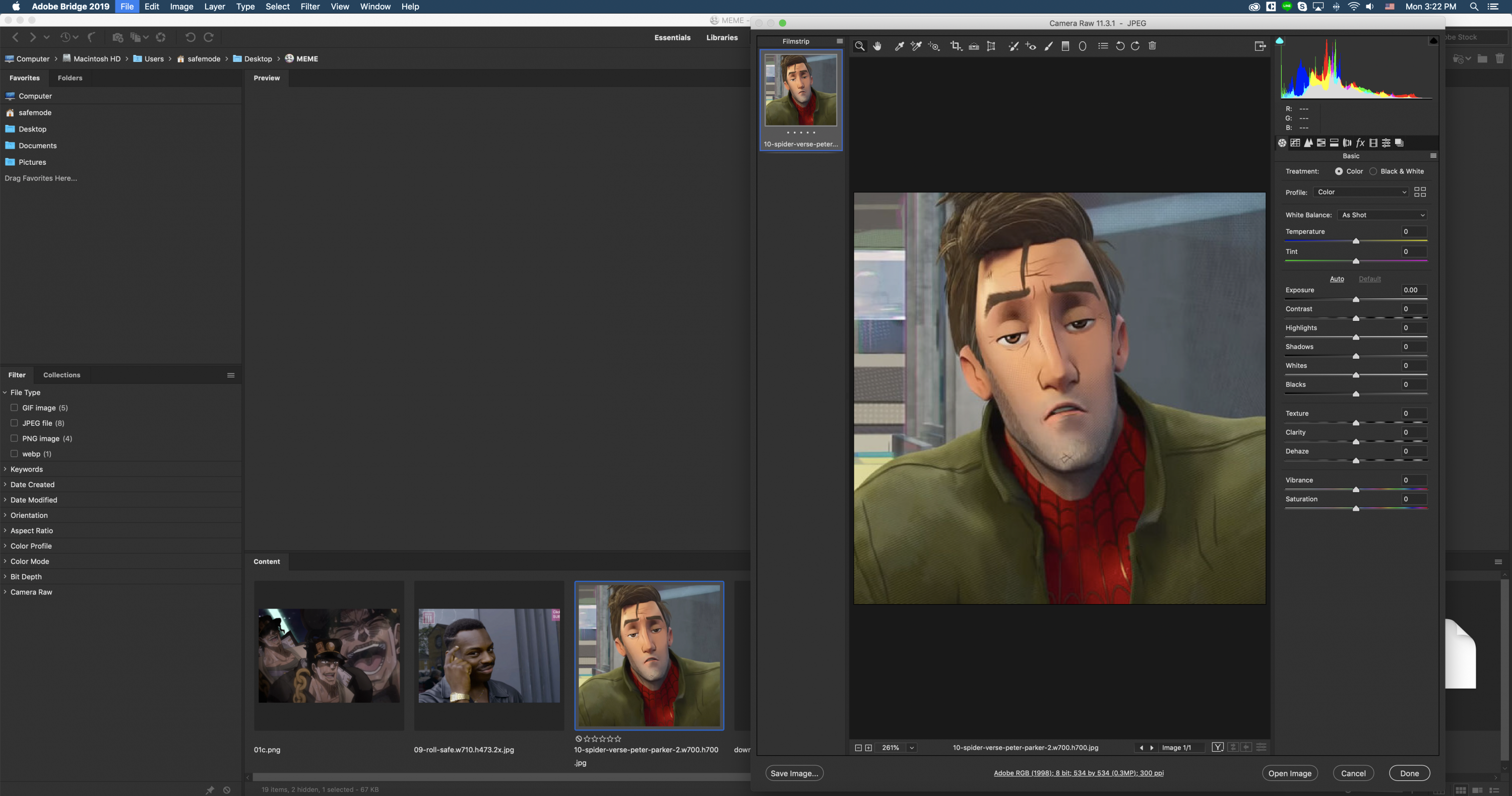Select the Graduated Filter tool
The width and height of the screenshot is (1512, 796).
click(x=1065, y=46)
